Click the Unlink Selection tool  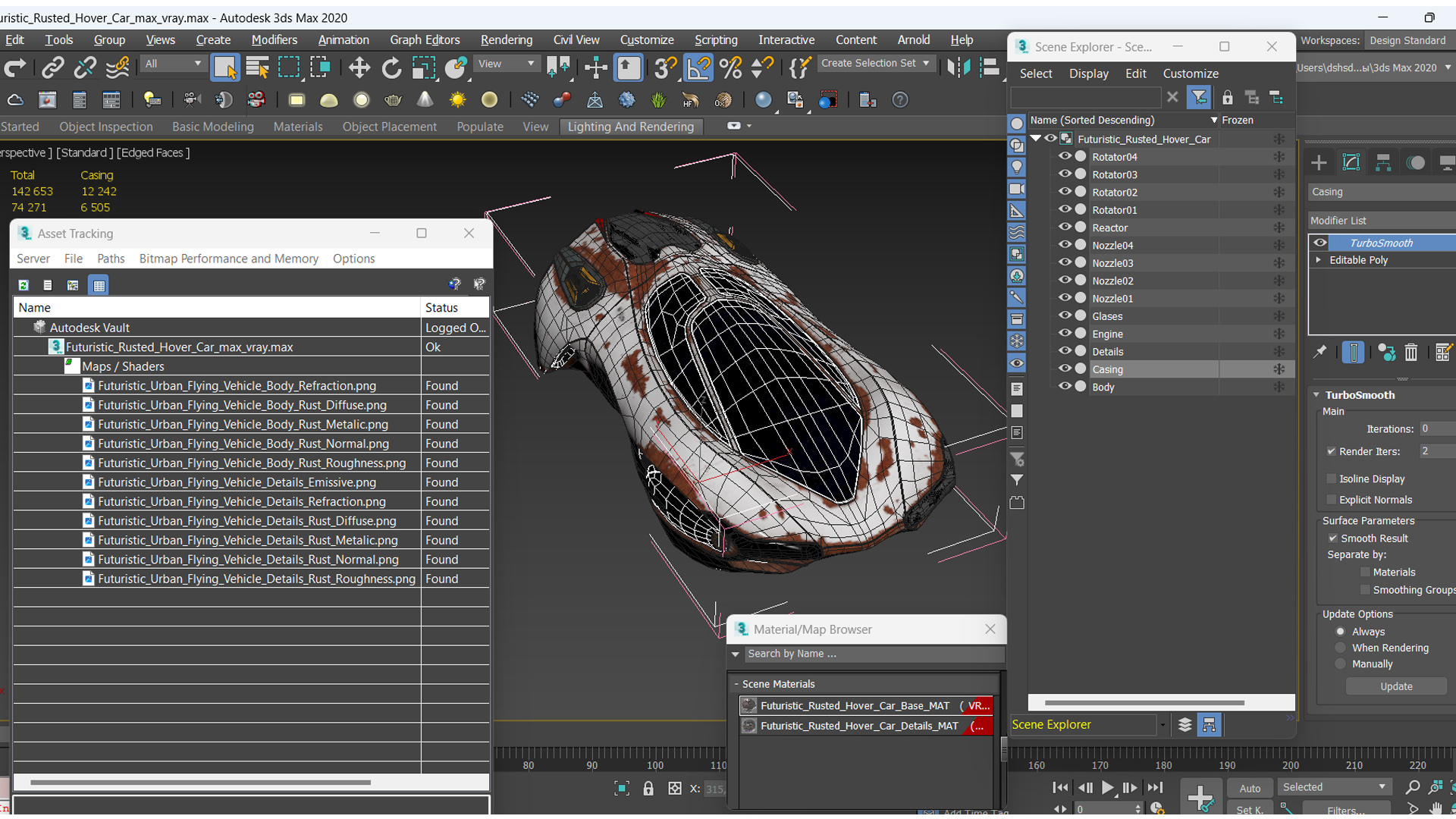point(84,67)
